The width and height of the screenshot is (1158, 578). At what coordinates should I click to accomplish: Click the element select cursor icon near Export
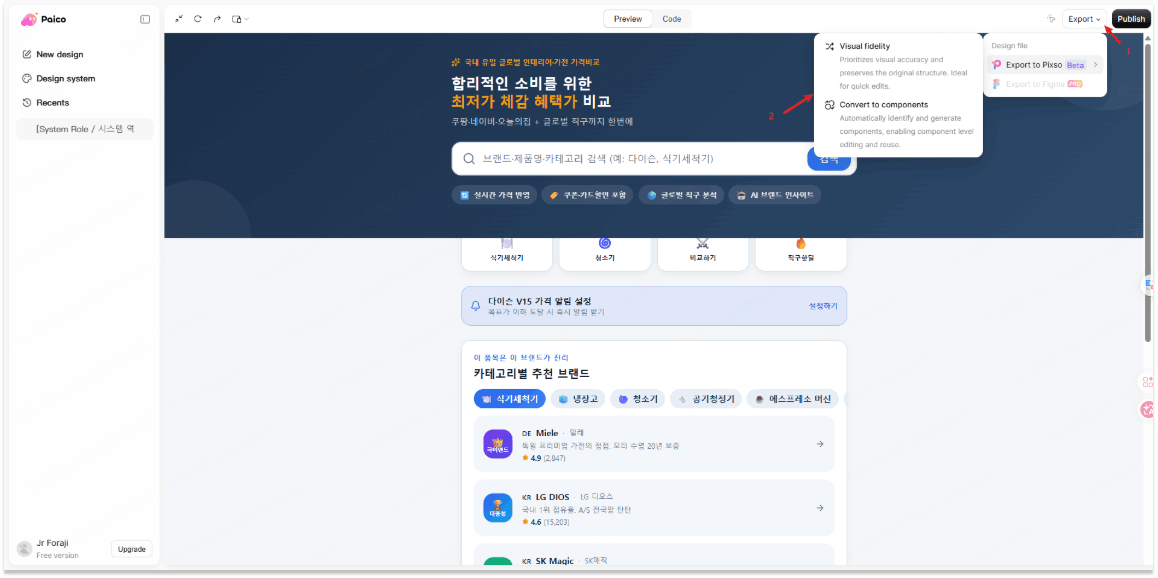pos(1050,18)
